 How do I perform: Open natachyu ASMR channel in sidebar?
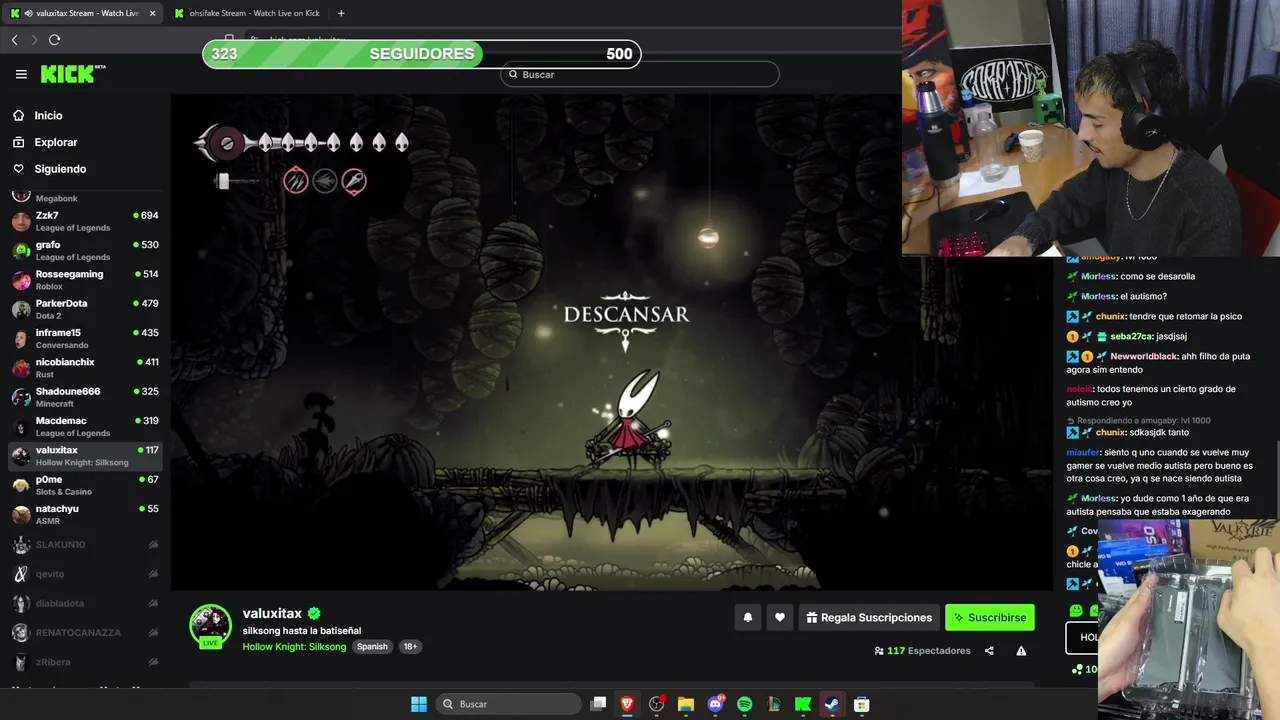tap(85, 514)
